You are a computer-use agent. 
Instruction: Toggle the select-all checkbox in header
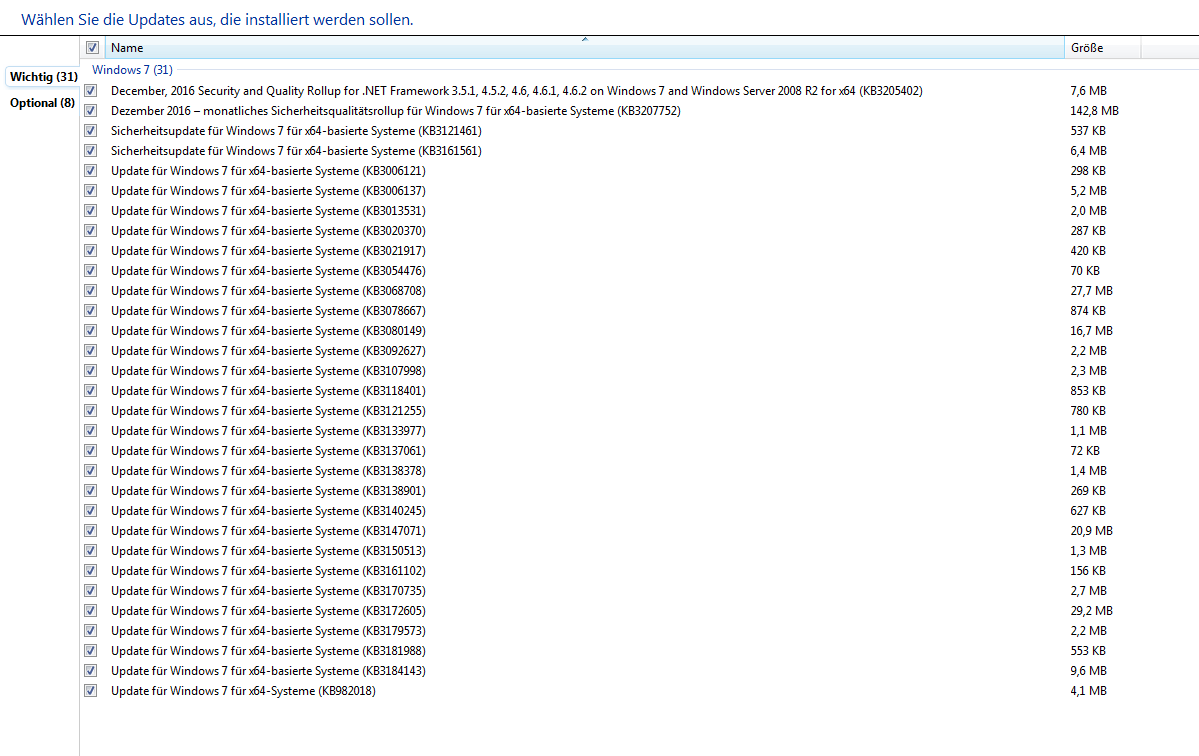(x=92, y=48)
